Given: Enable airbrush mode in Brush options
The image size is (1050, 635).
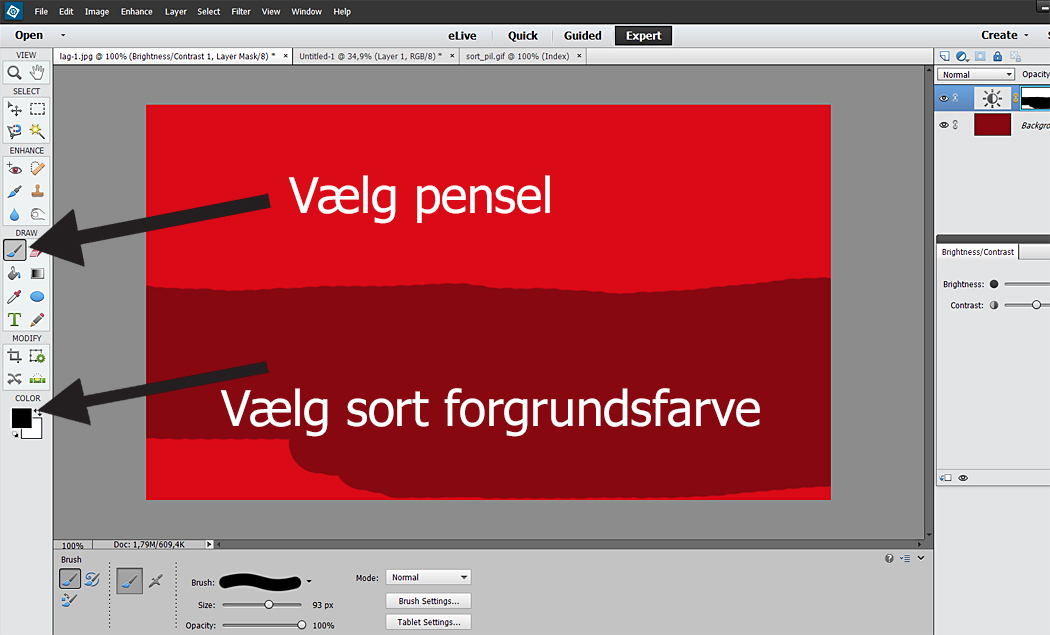Looking at the screenshot, I should pos(155,580).
